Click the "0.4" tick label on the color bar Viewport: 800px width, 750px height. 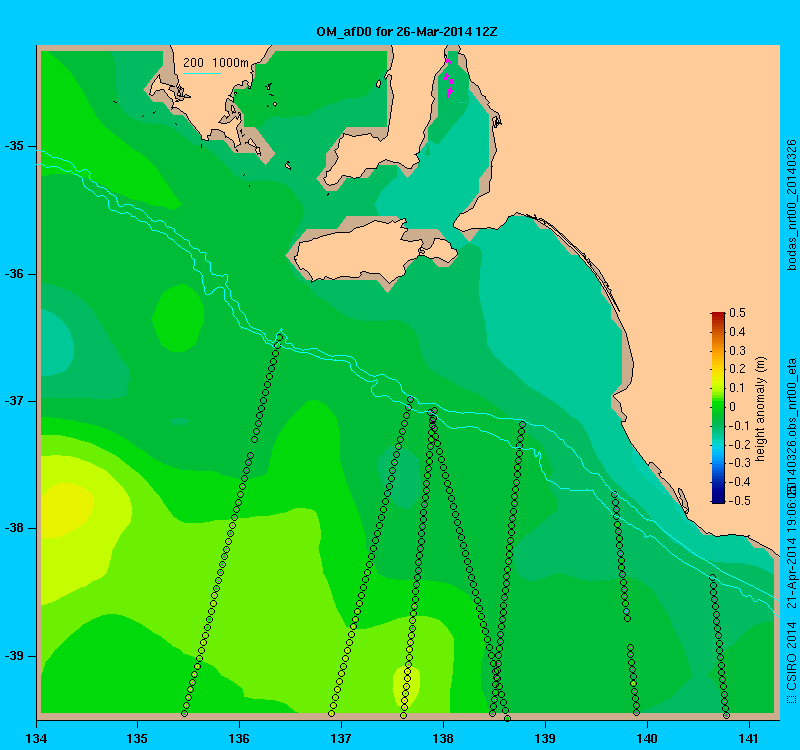coord(737,332)
